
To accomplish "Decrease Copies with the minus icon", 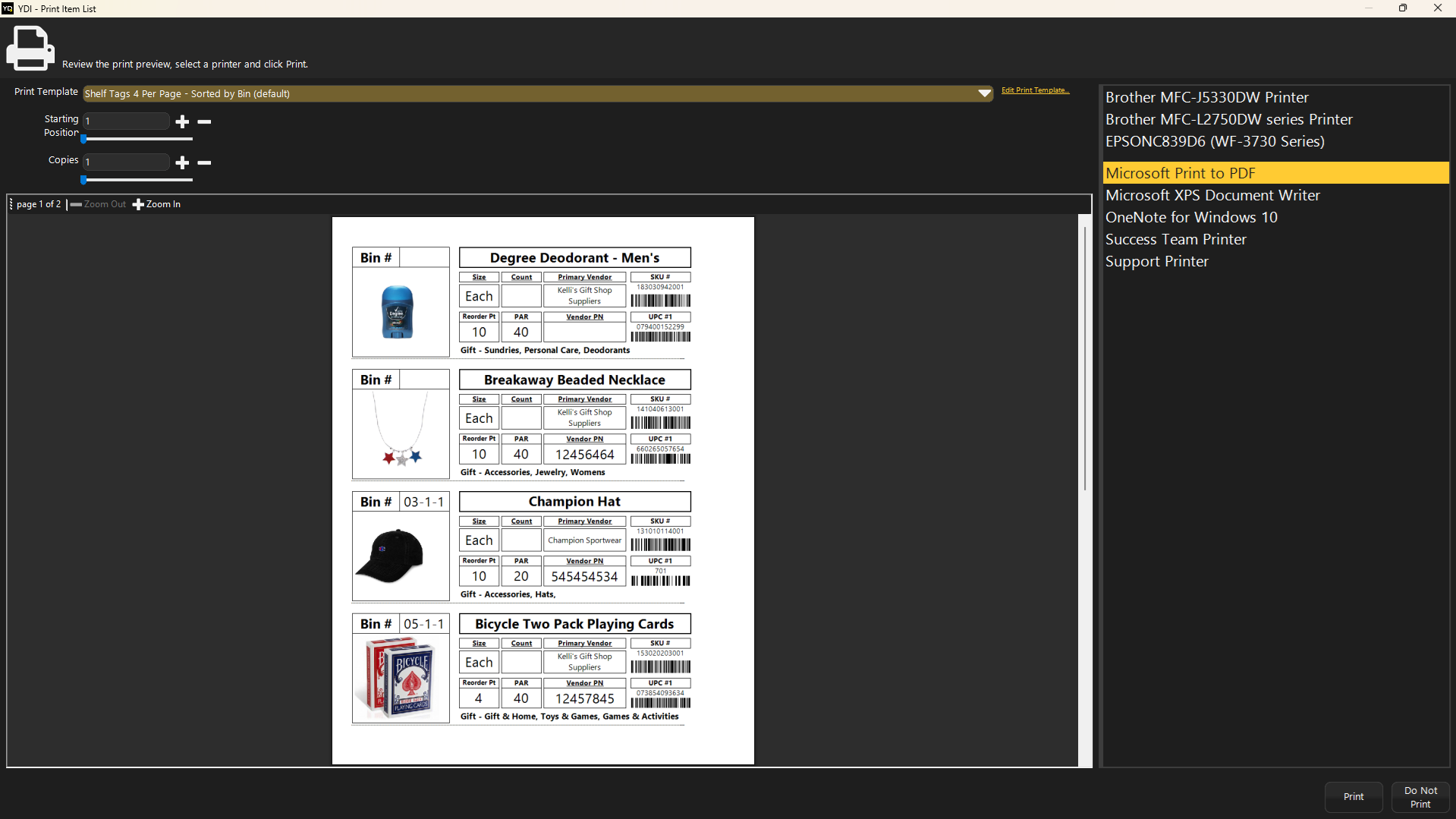I will tap(204, 162).
